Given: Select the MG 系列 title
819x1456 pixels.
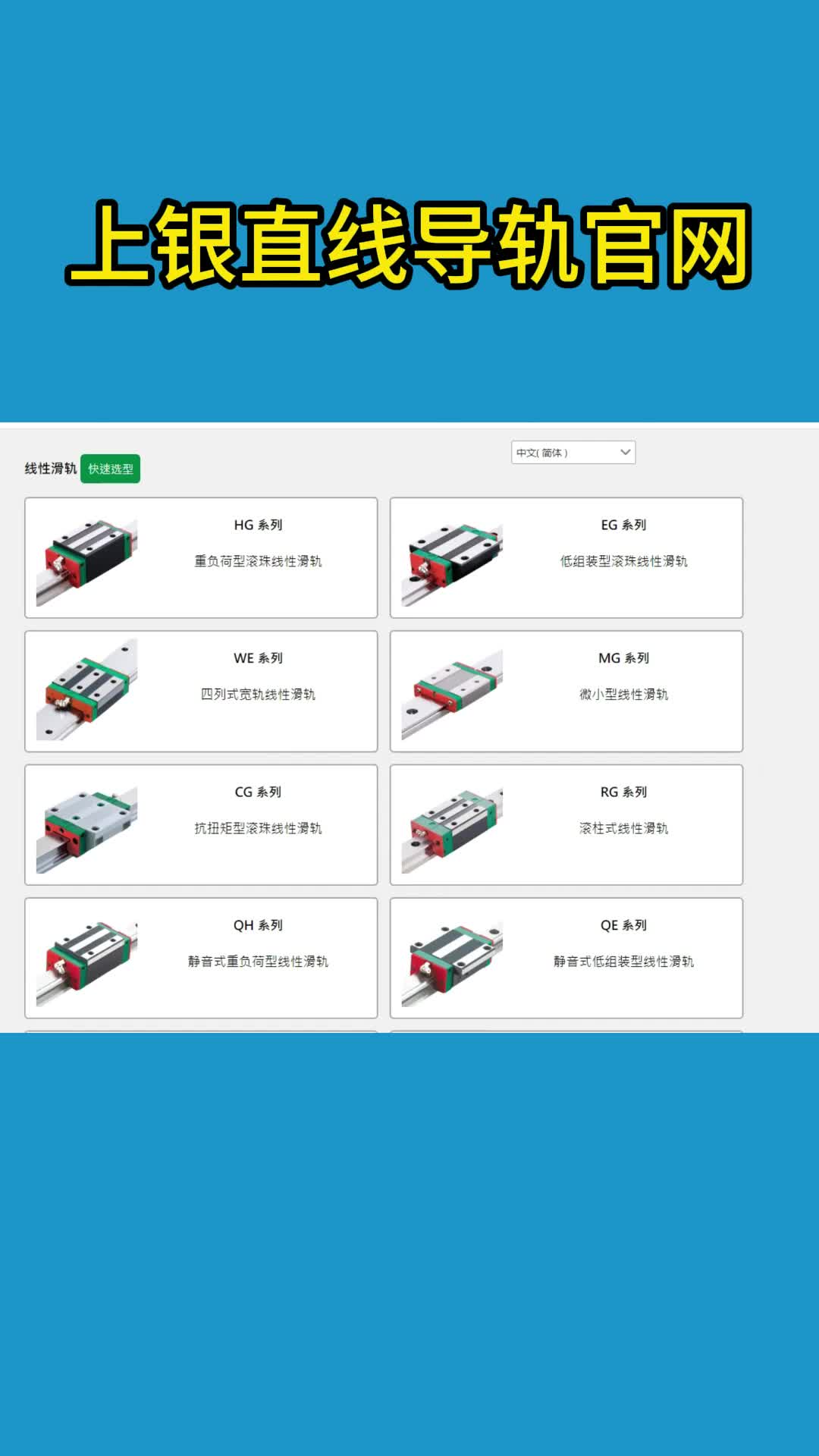Looking at the screenshot, I should click(x=623, y=658).
